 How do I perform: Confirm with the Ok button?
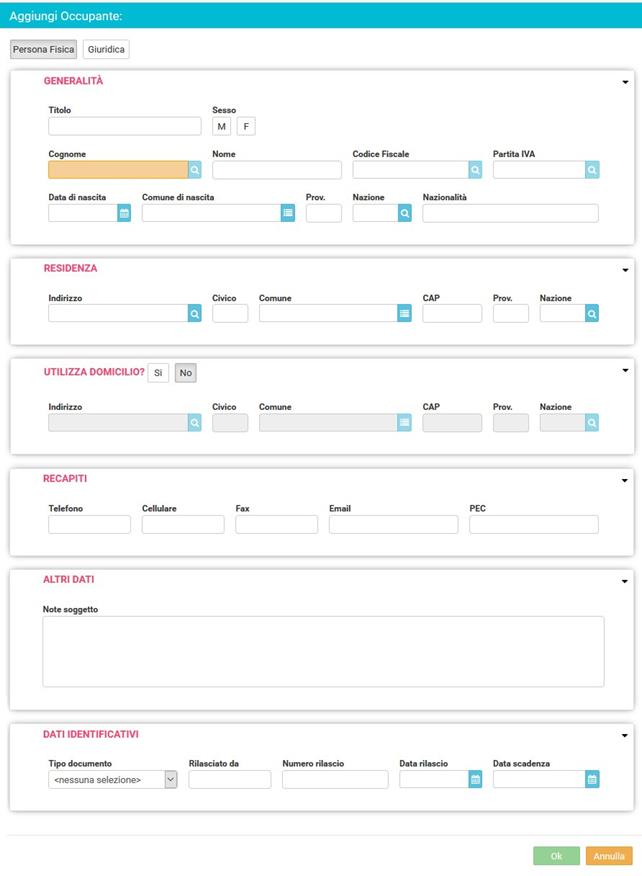point(557,856)
